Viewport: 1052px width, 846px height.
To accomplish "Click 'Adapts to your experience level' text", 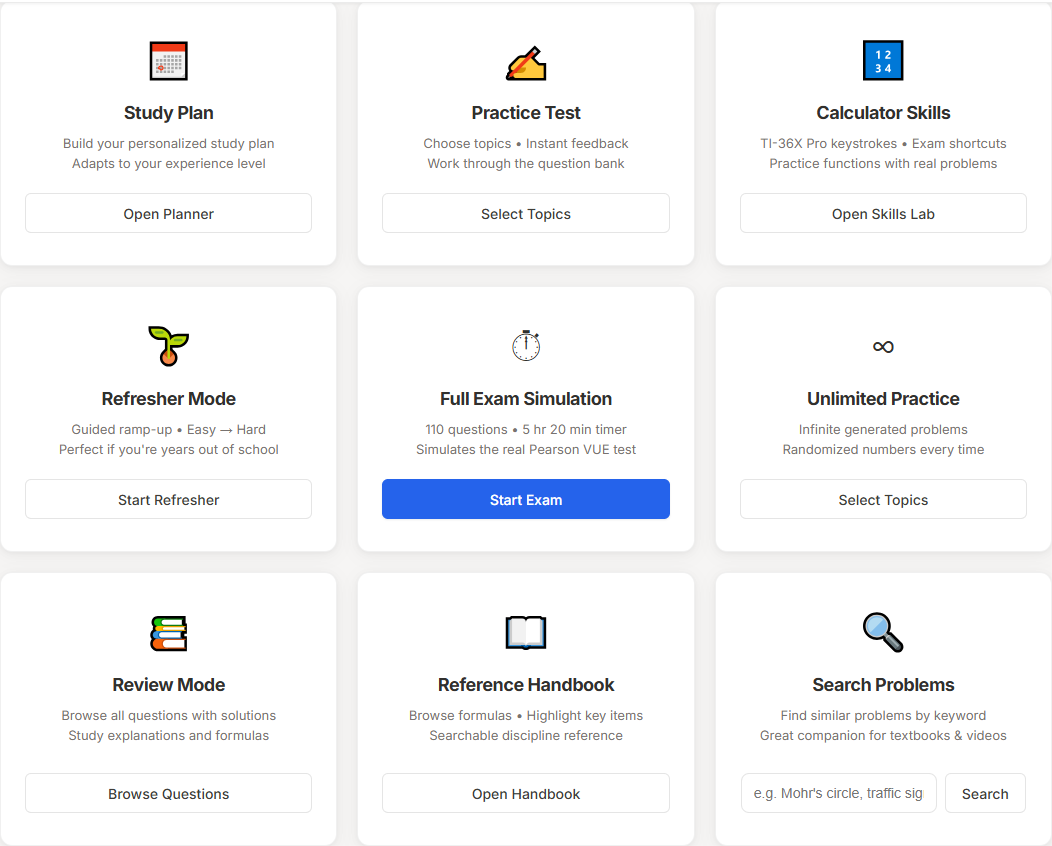I will pyautogui.click(x=168, y=164).
